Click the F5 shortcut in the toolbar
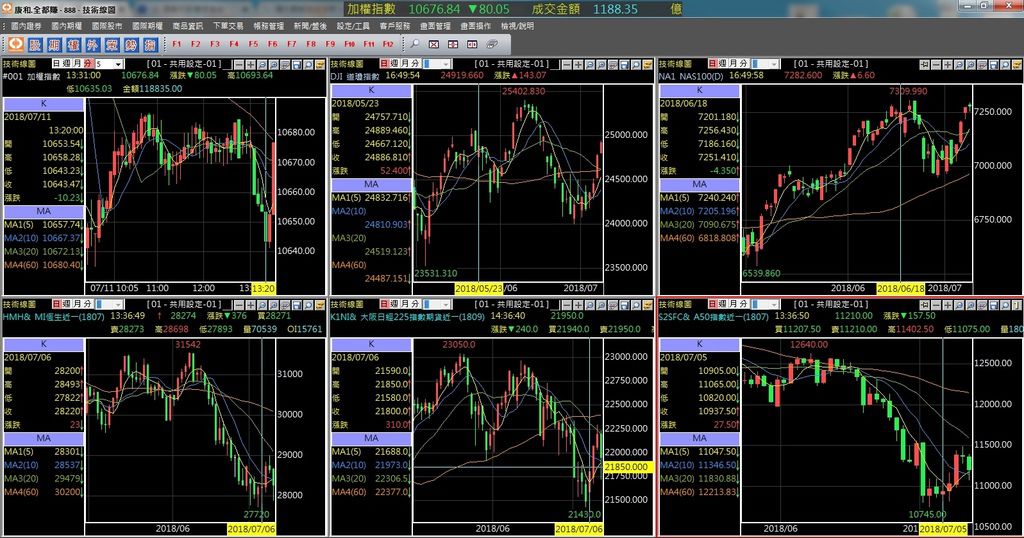 click(253, 44)
